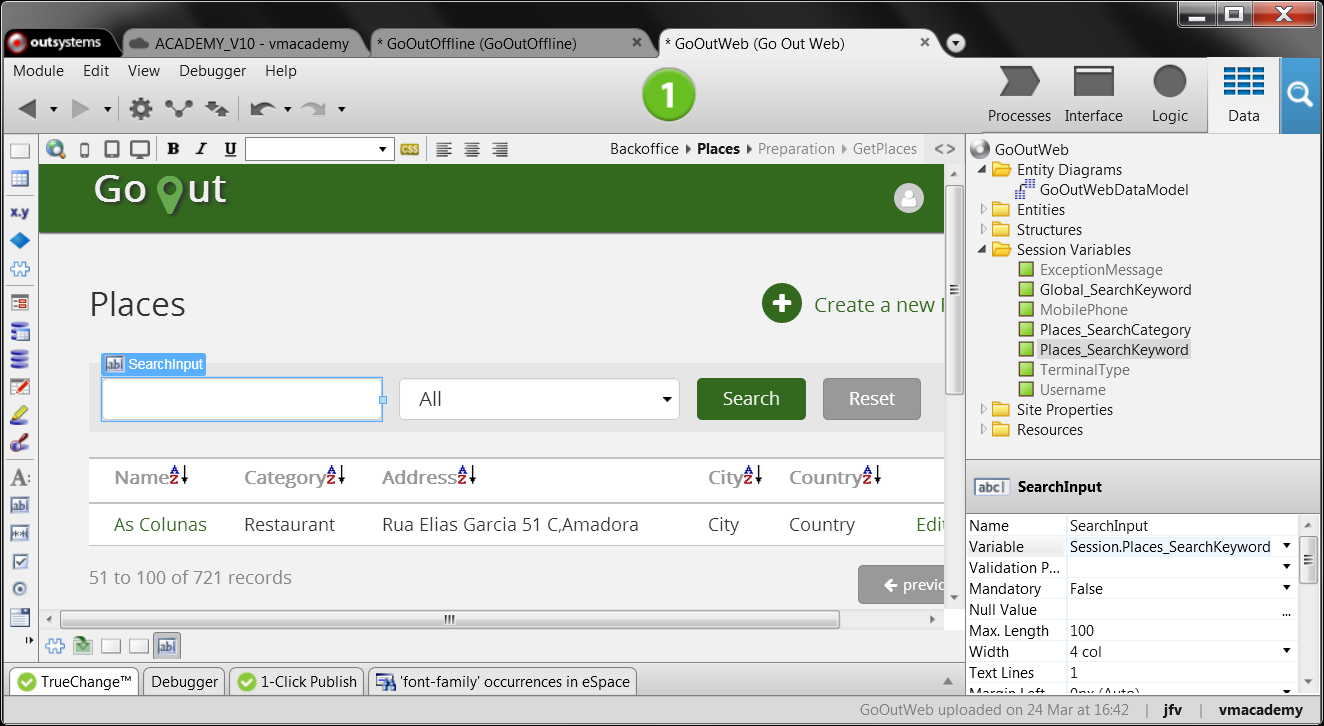Click the 1-Click Publish green button

[668, 96]
